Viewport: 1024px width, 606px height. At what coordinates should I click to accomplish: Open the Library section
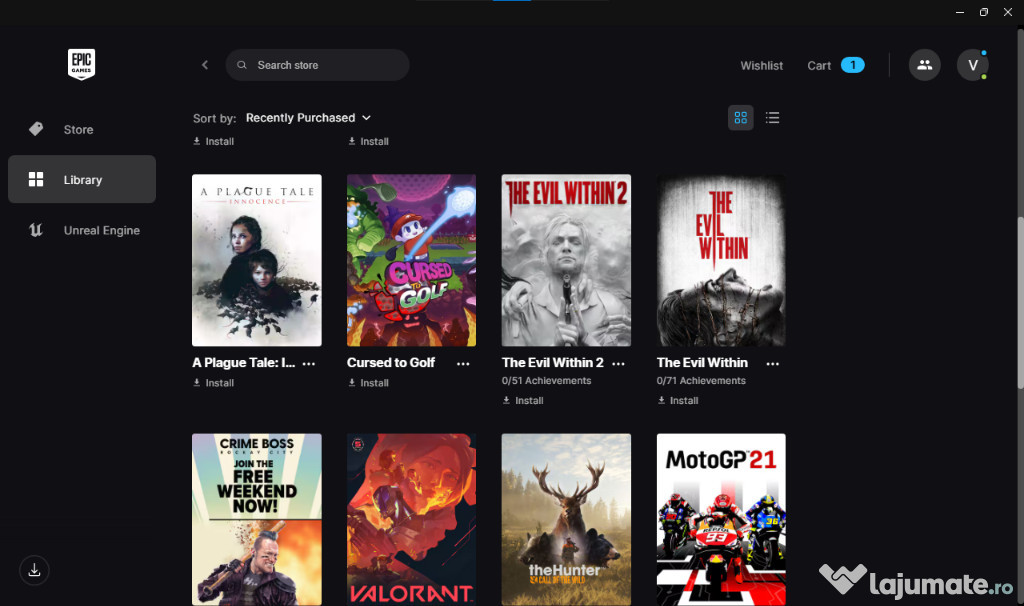coord(82,179)
